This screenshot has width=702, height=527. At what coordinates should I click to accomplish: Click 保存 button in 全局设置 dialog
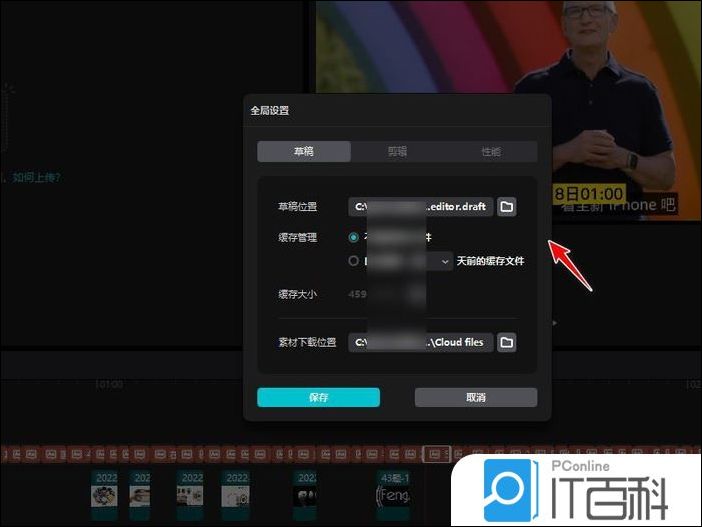click(319, 397)
